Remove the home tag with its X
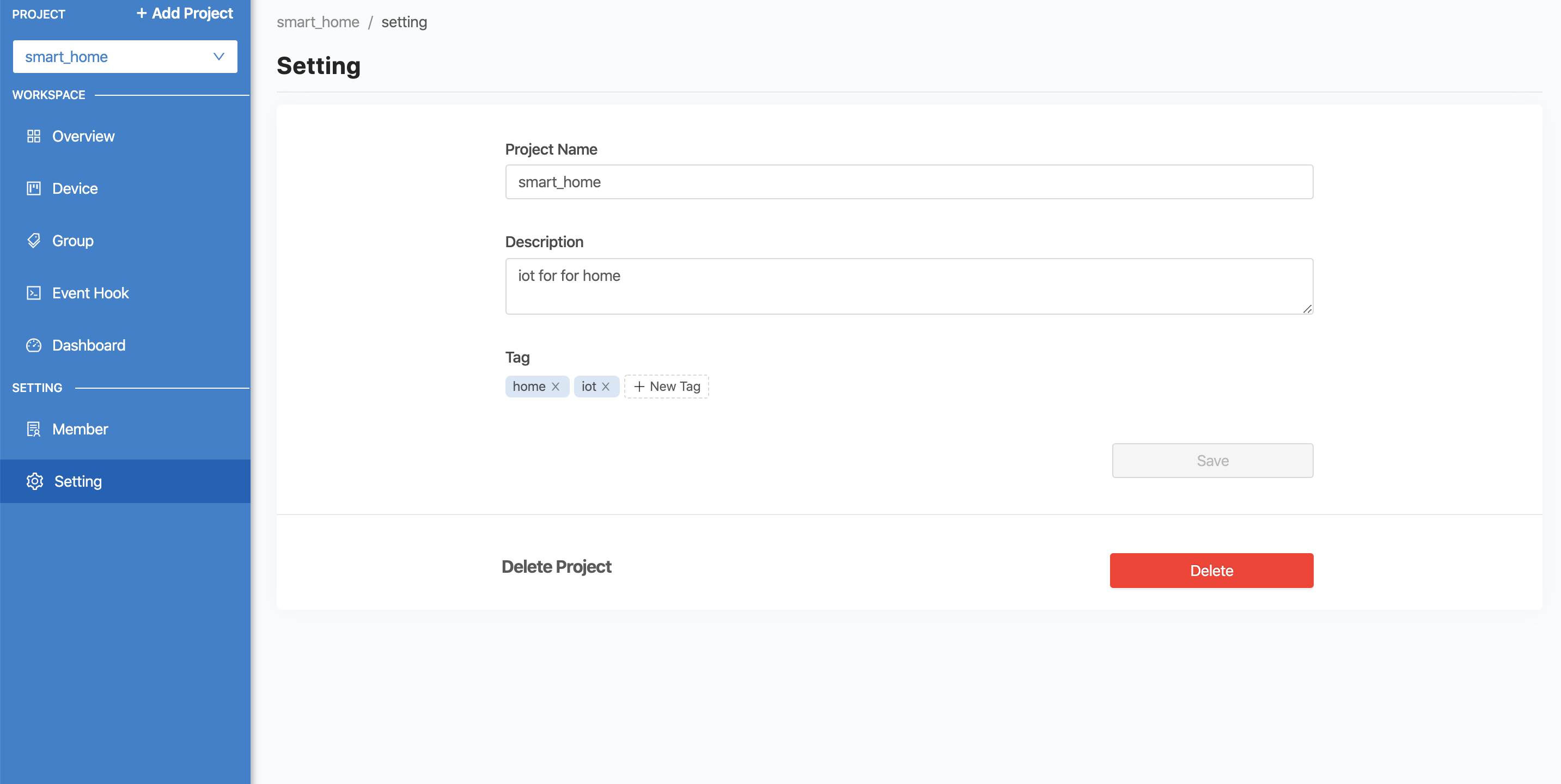 (x=555, y=387)
